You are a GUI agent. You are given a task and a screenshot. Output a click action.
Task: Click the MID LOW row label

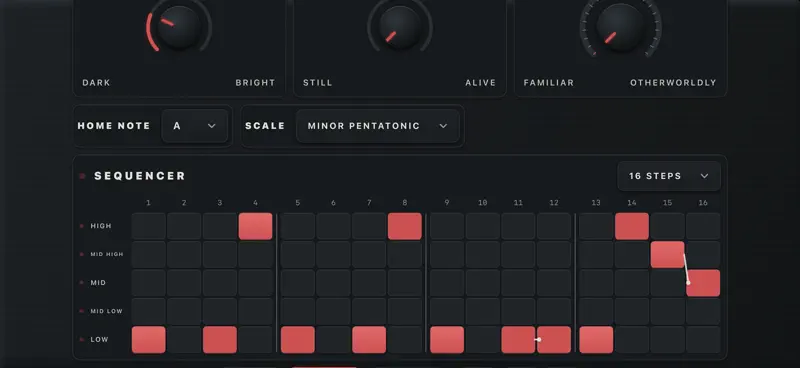point(107,311)
